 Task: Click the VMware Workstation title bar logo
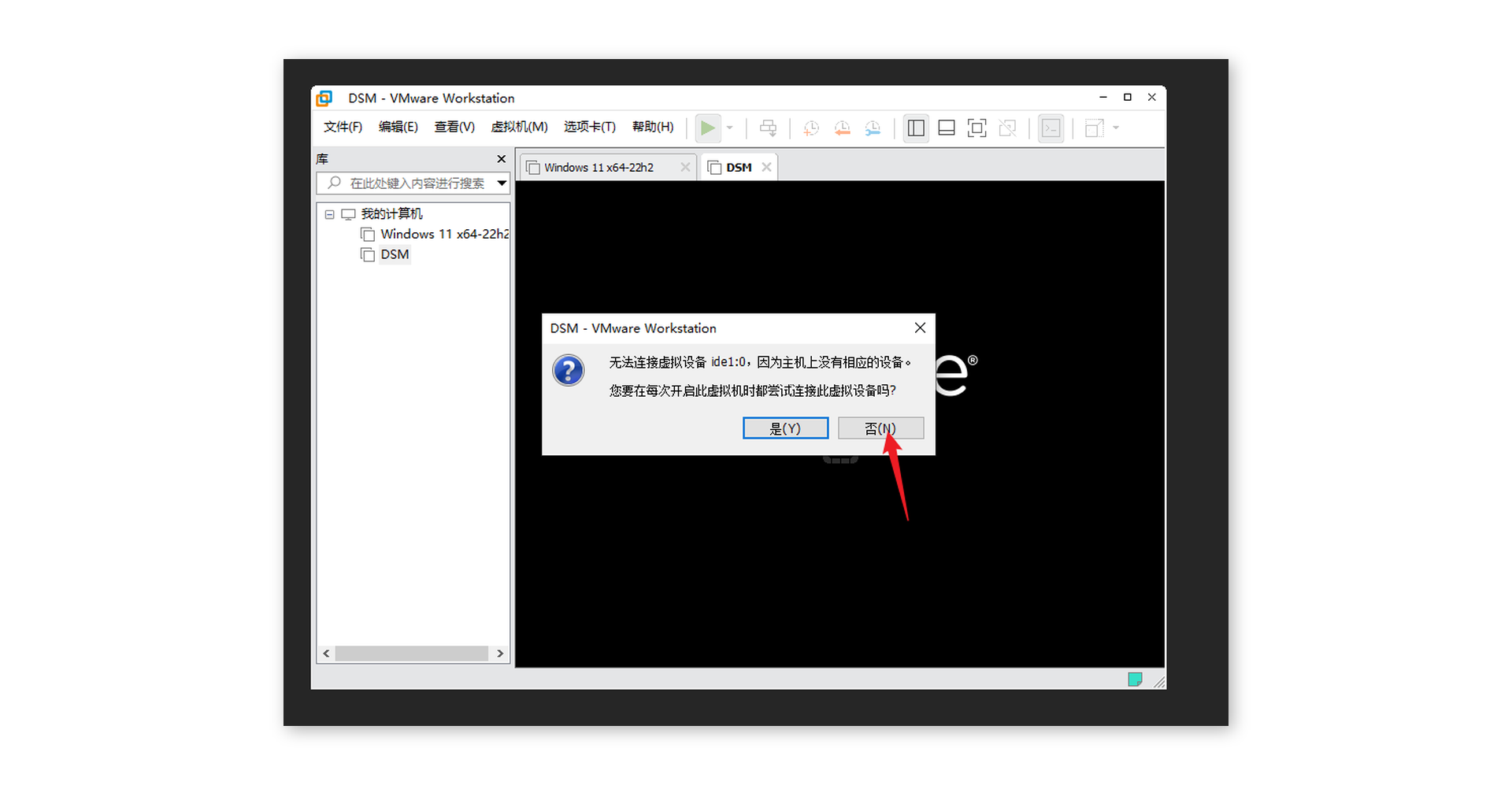[324, 98]
